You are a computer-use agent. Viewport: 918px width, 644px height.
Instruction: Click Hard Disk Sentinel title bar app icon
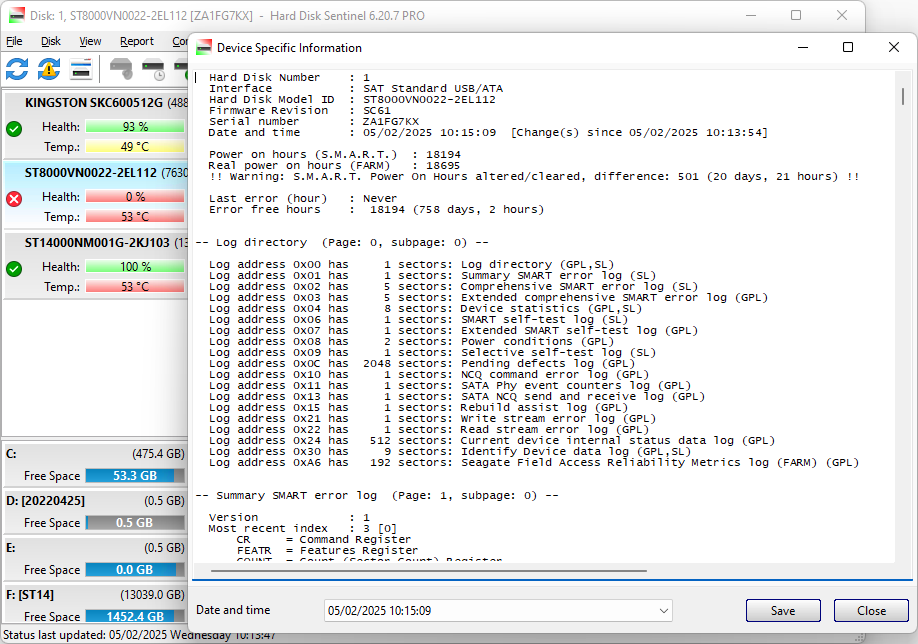pos(17,15)
